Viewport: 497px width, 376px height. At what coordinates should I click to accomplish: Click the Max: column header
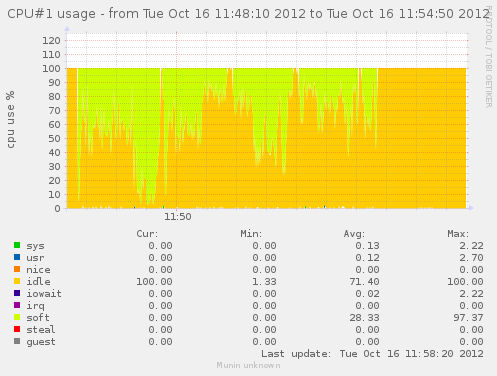coord(458,234)
